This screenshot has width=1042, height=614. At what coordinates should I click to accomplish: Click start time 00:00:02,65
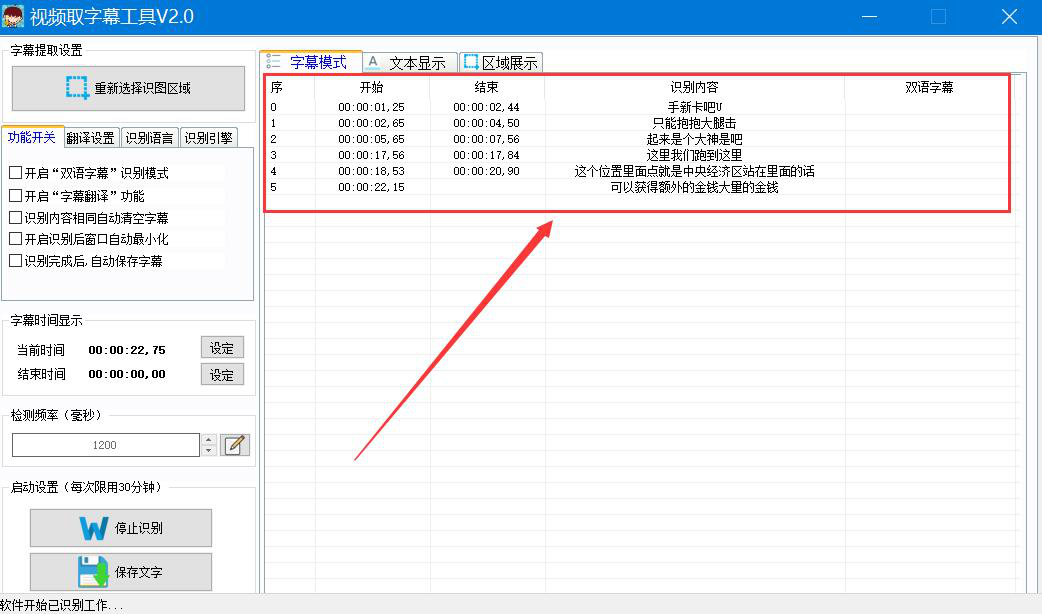pos(371,123)
